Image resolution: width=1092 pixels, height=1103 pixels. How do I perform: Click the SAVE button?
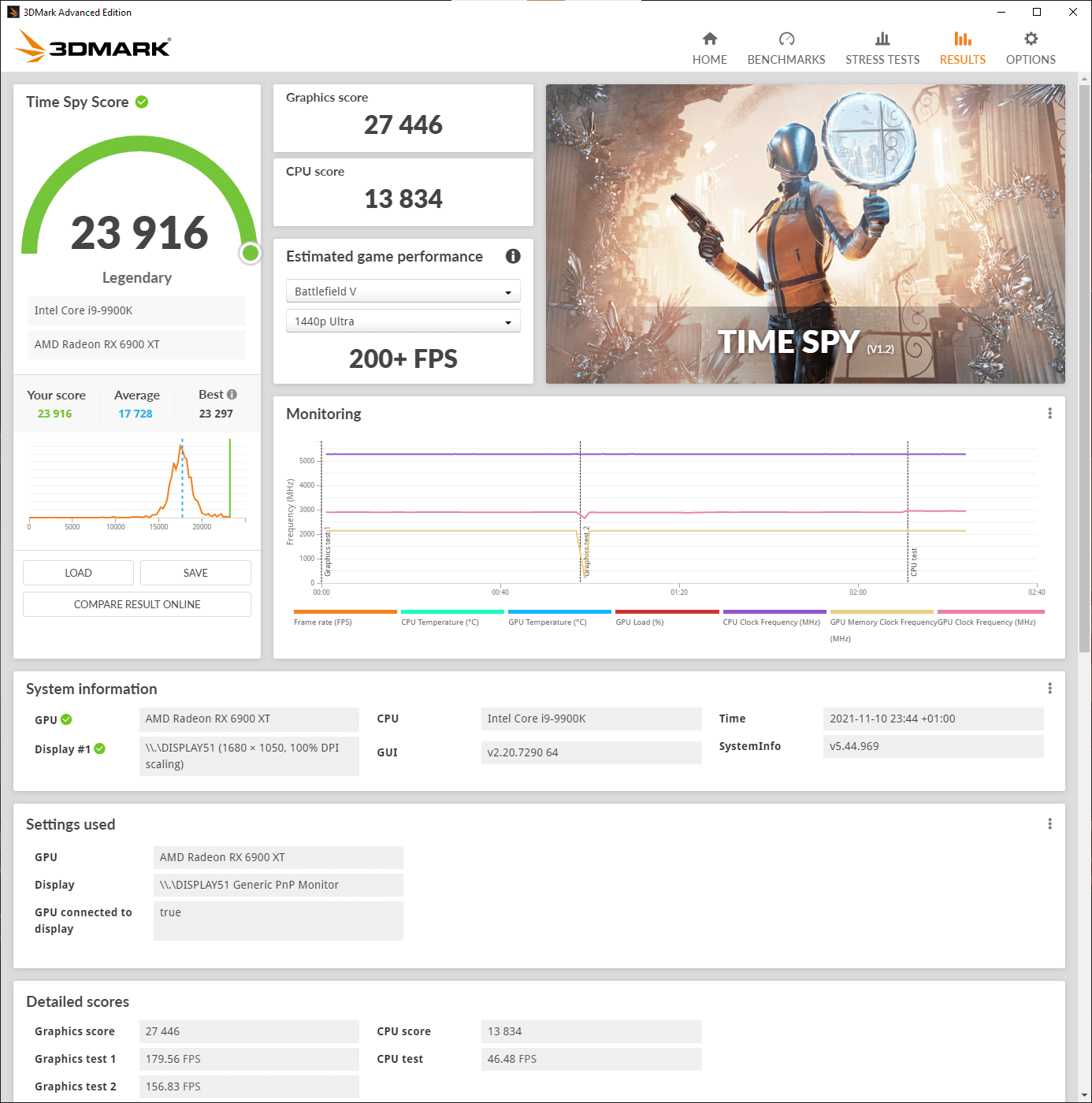pos(195,573)
